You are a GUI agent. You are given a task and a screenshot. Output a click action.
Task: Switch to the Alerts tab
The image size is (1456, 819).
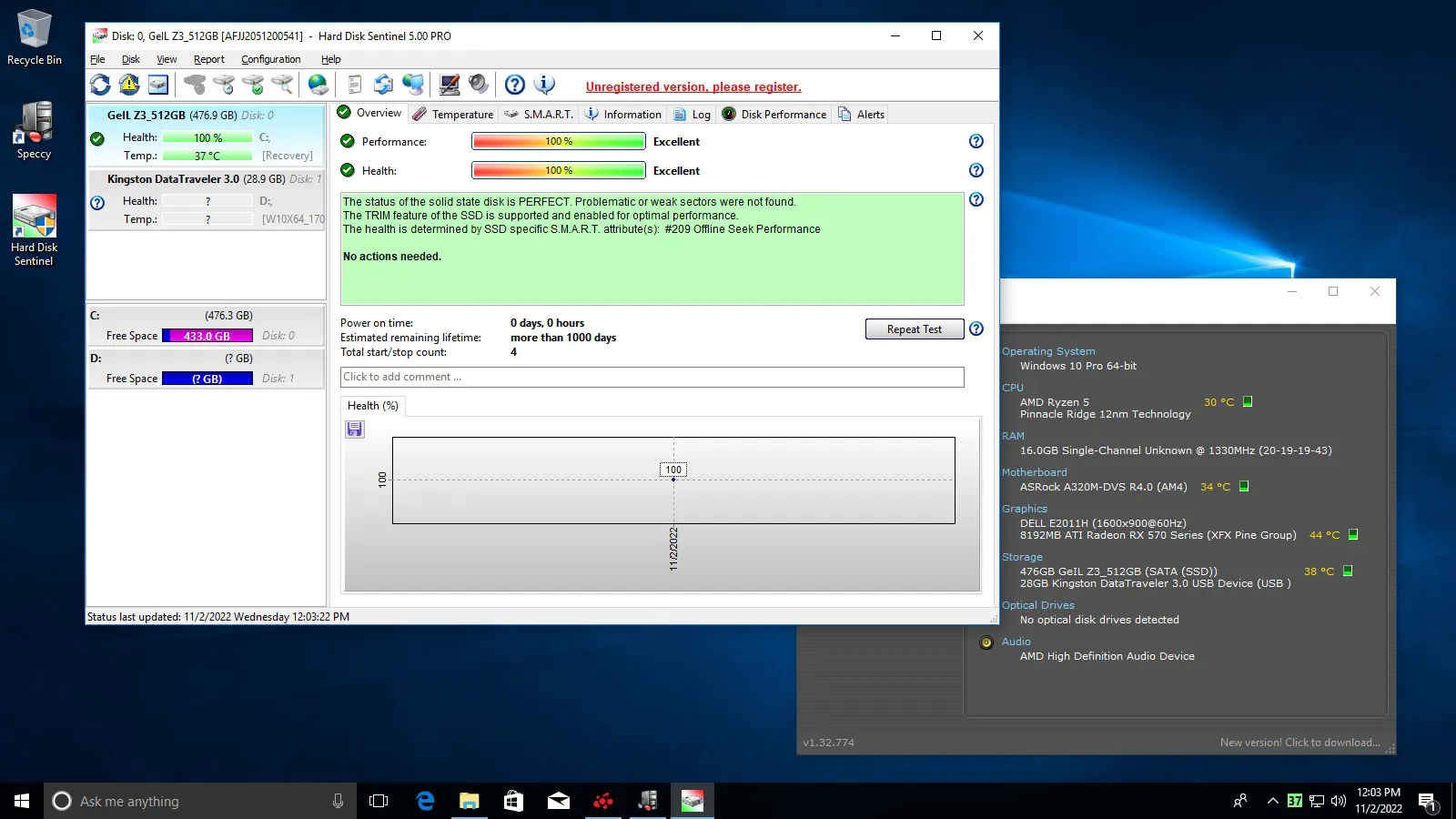[861, 114]
